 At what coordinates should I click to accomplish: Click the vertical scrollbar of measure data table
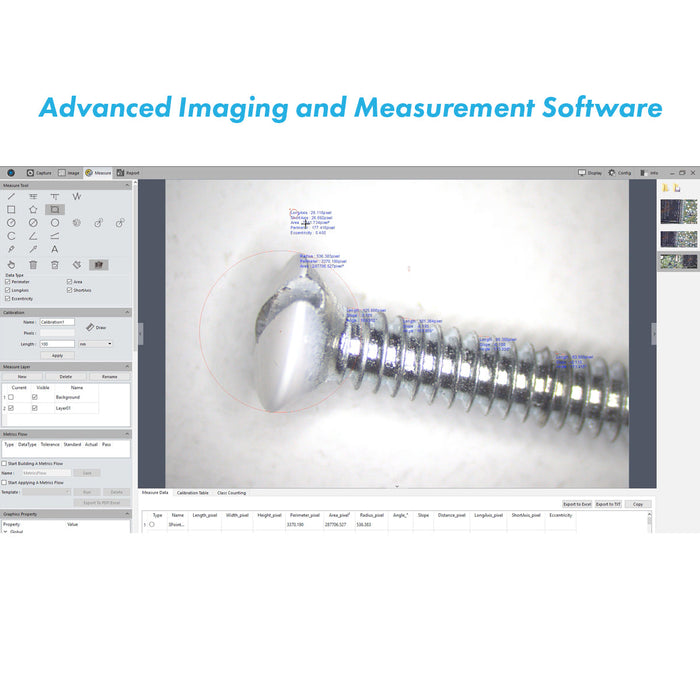(649, 521)
